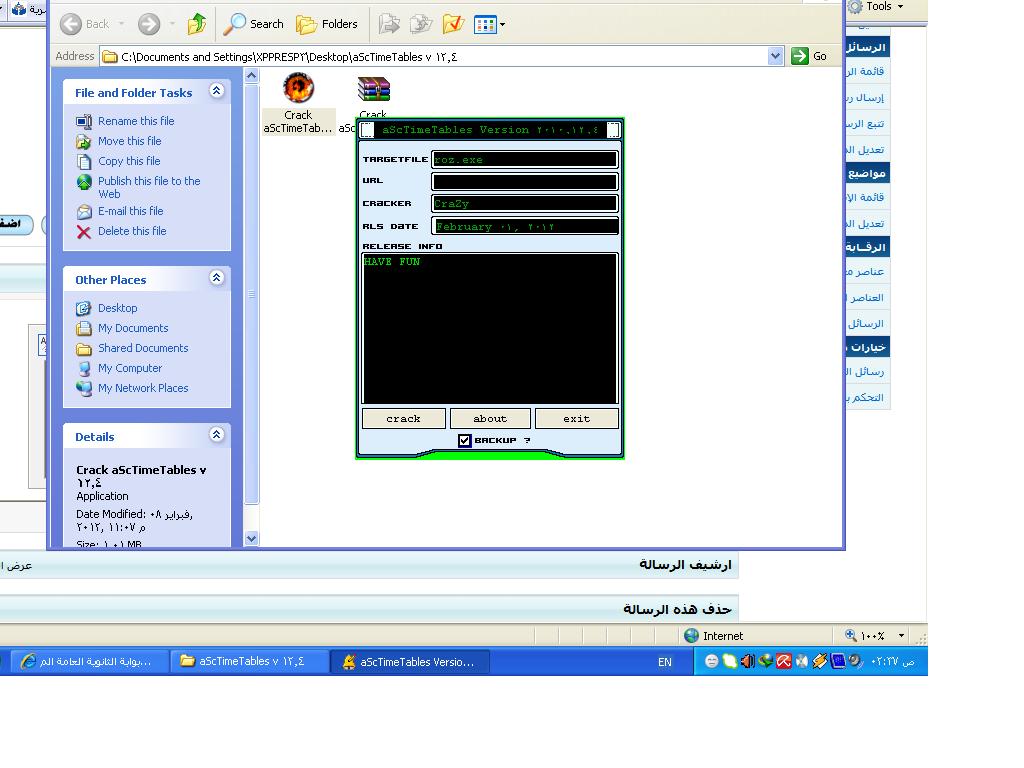
Task: Toggle the Folders tree pane
Action: point(327,24)
